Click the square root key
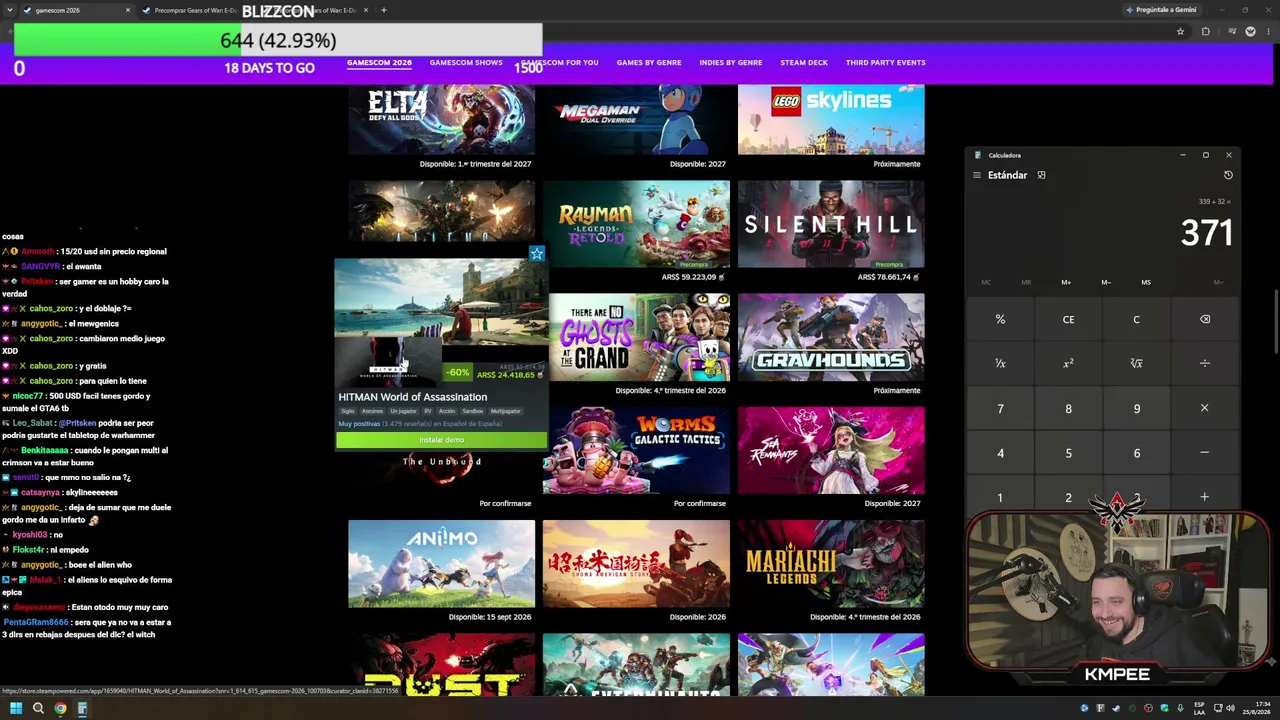1280x720 pixels. tap(1136, 364)
